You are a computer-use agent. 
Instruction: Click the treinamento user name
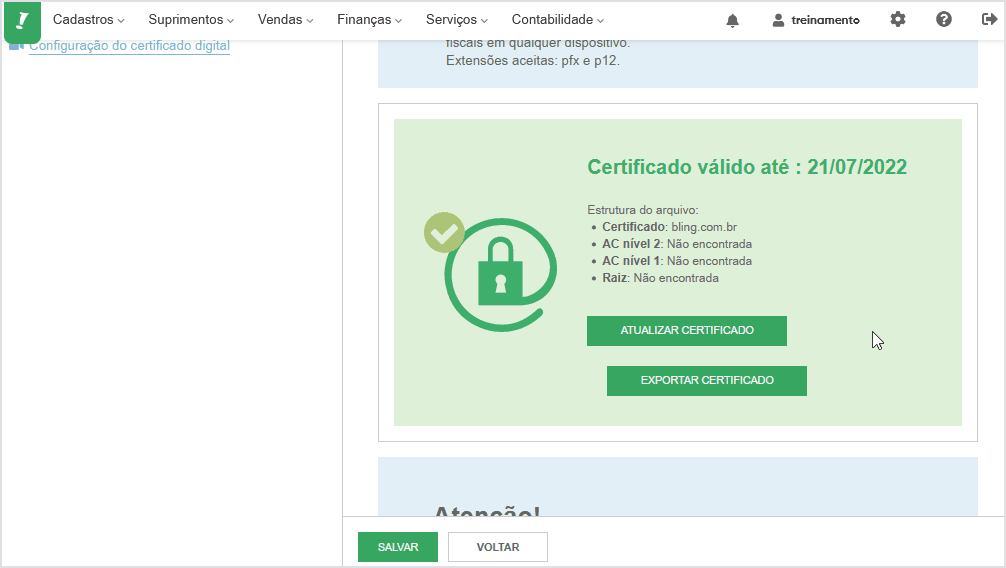pos(825,21)
